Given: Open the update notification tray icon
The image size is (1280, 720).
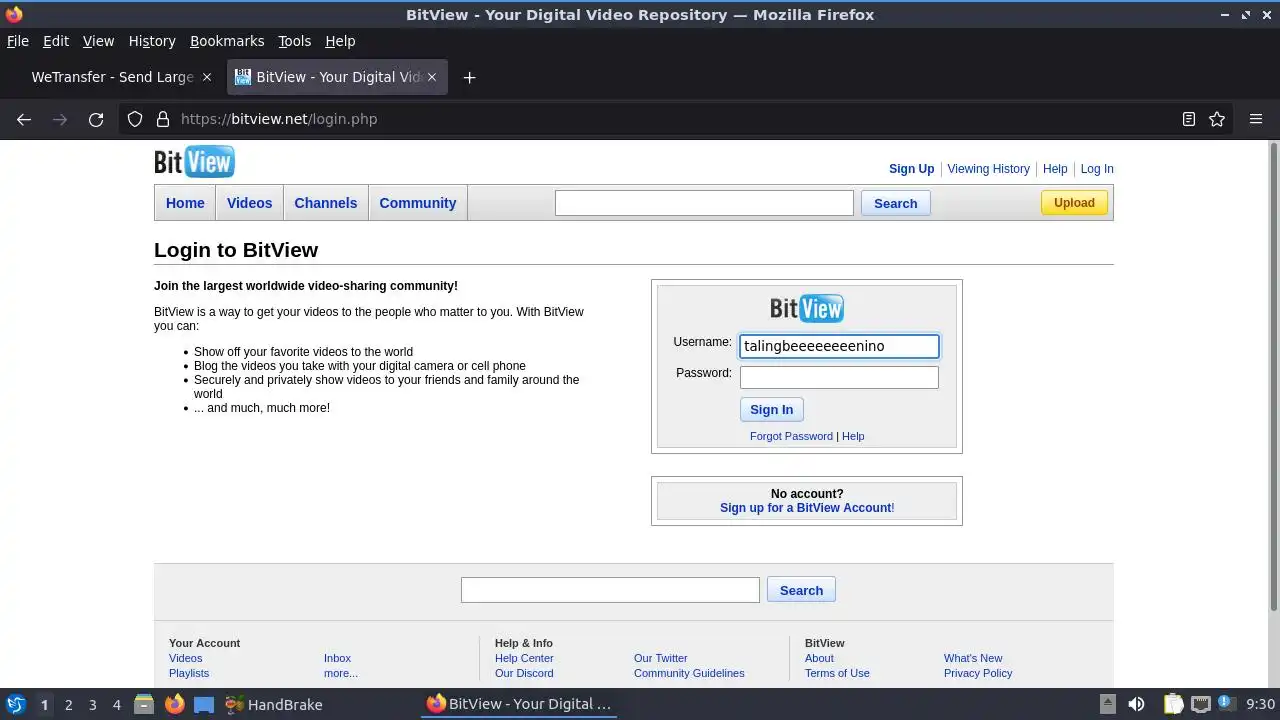Looking at the screenshot, I should (x=1226, y=704).
